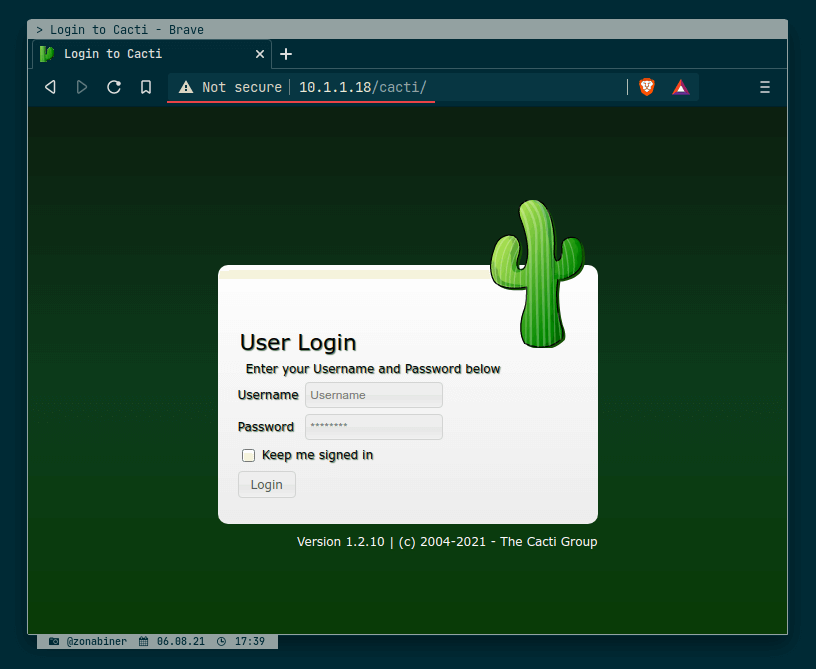Open the Brave hamburger menu
This screenshot has height=669, width=816.
[765, 87]
